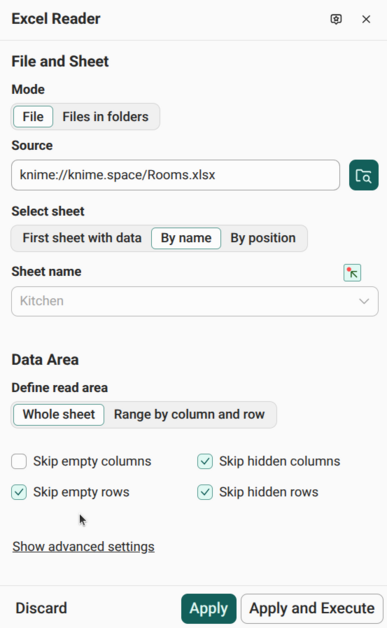Select Whole sheet read area
The height and width of the screenshot is (628, 387).
(59, 414)
